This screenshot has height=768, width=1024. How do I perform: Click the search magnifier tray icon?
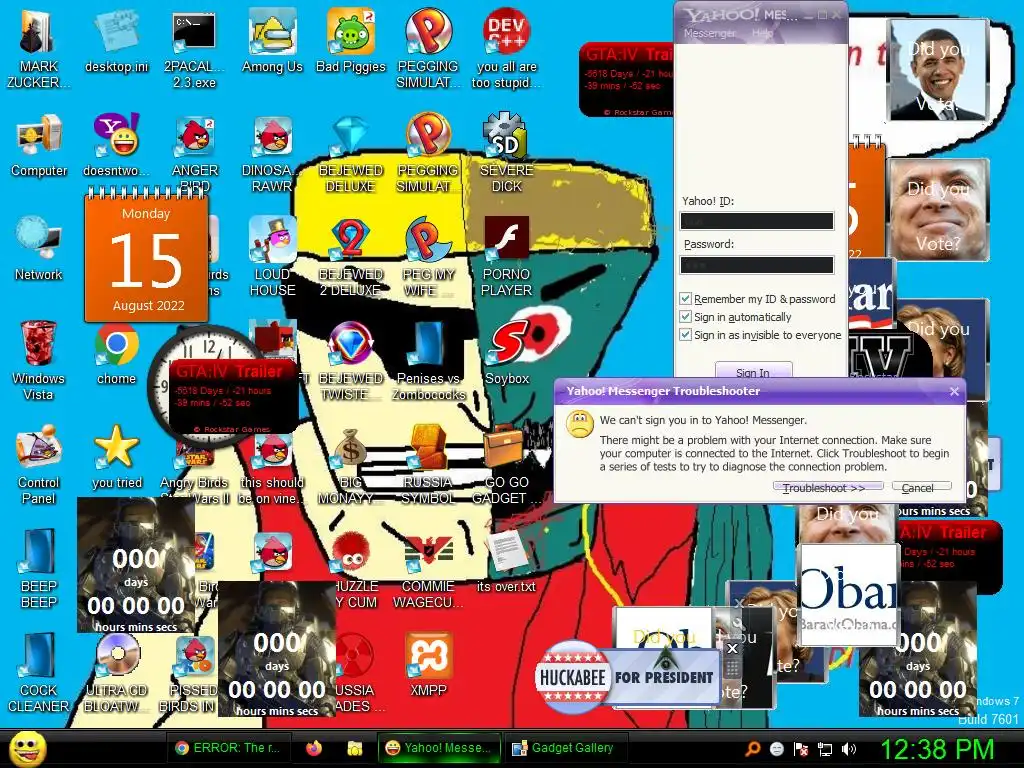753,749
